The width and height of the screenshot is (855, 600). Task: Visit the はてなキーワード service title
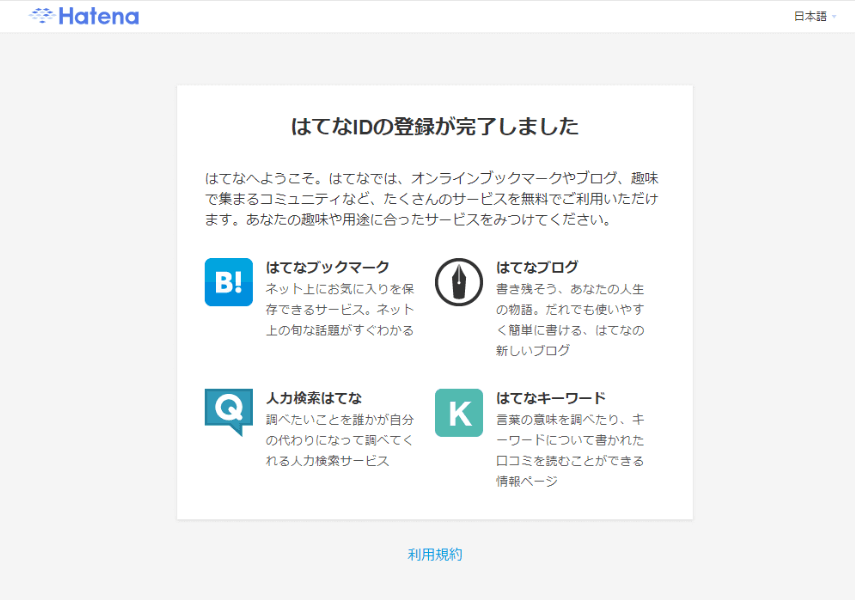point(551,398)
